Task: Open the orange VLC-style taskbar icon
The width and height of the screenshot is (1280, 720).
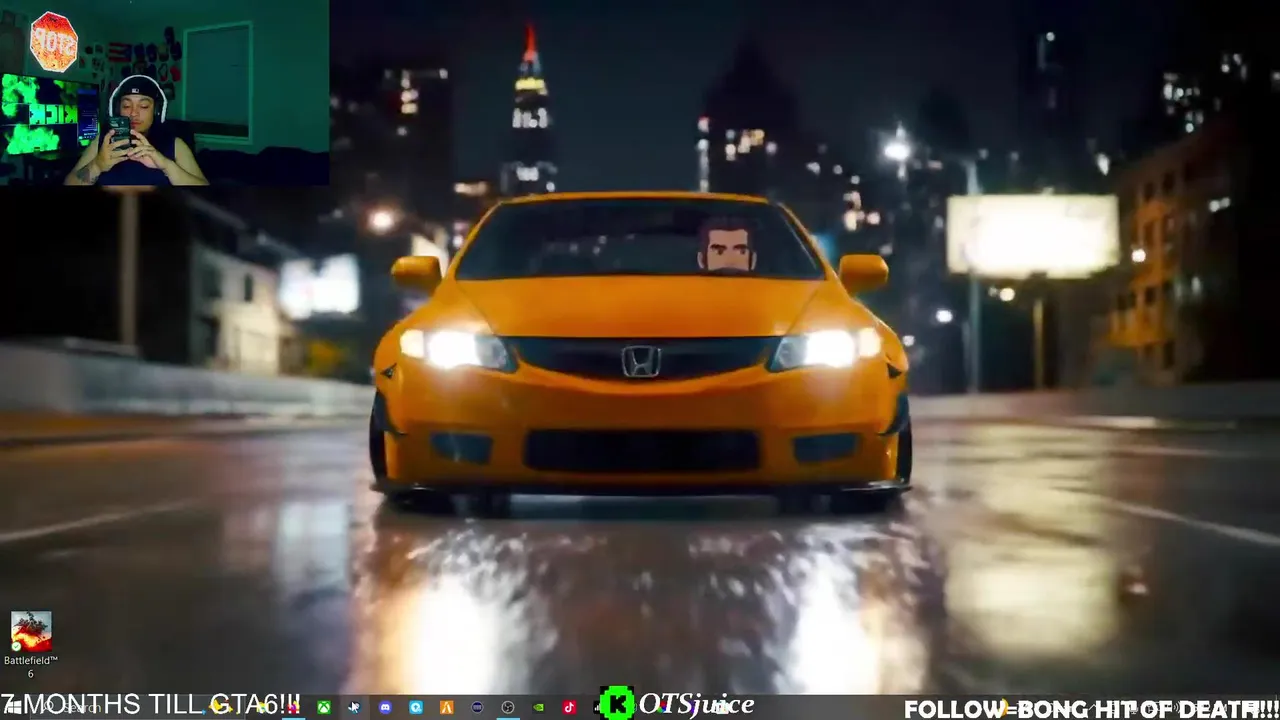Action: [446, 707]
